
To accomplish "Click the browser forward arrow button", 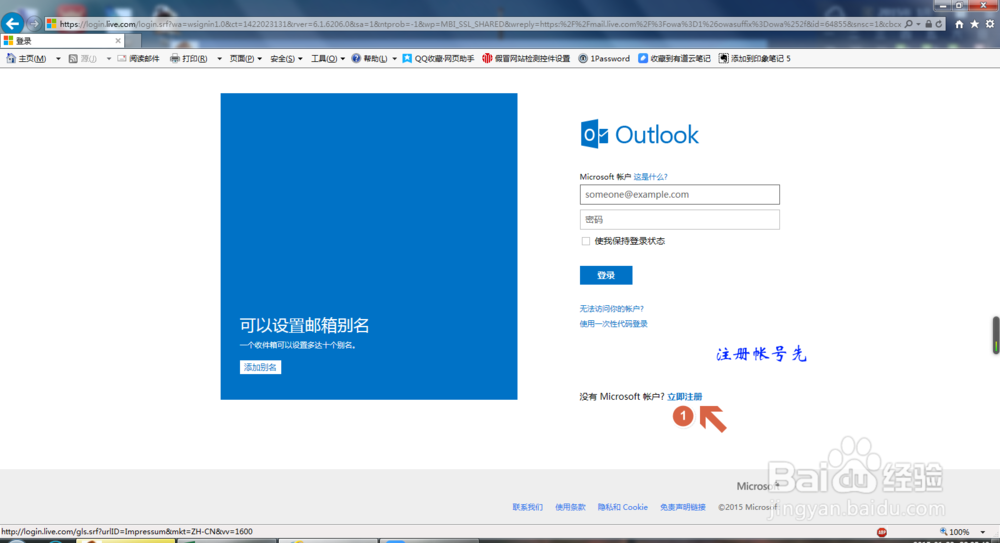I will click(x=34, y=24).
